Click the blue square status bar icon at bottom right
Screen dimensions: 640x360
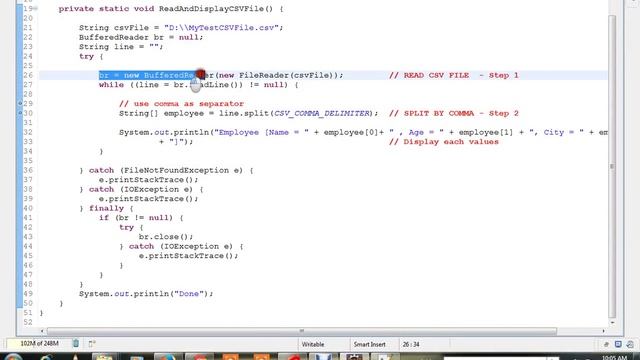(x=618, y=344)
